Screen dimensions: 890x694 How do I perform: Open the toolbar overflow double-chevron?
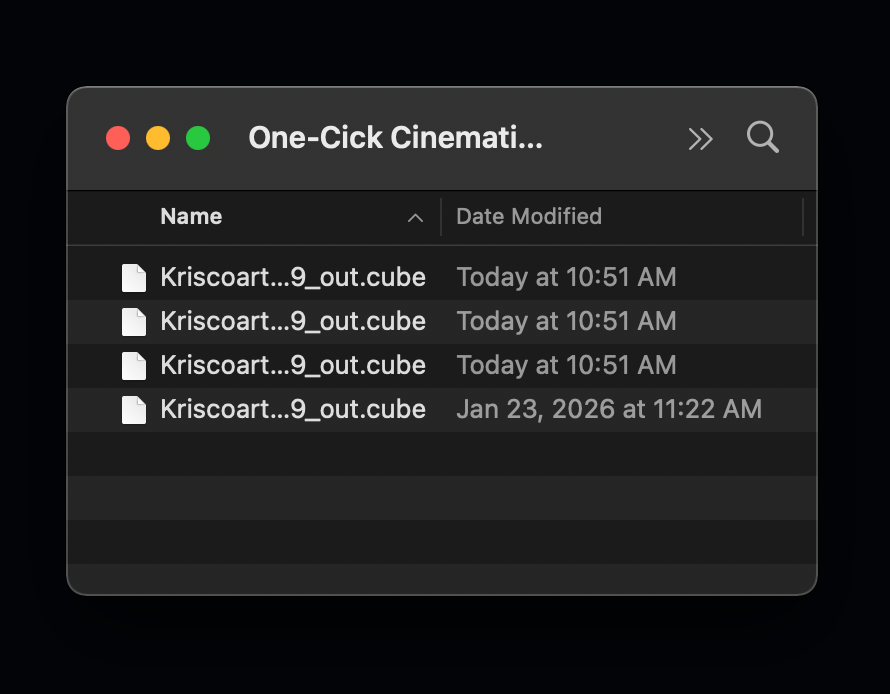pyautogui.click(x=700, y=139)
